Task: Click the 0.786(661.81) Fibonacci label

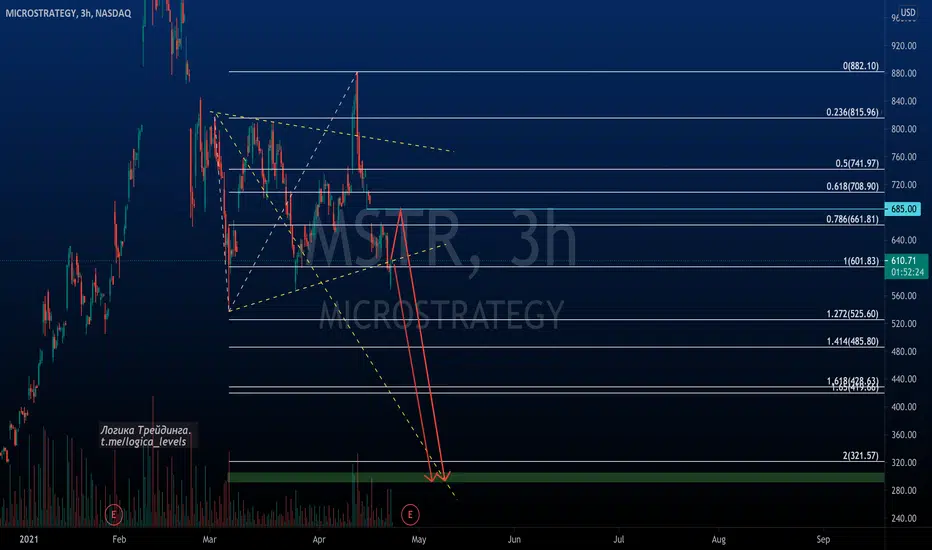Action: 852,219
